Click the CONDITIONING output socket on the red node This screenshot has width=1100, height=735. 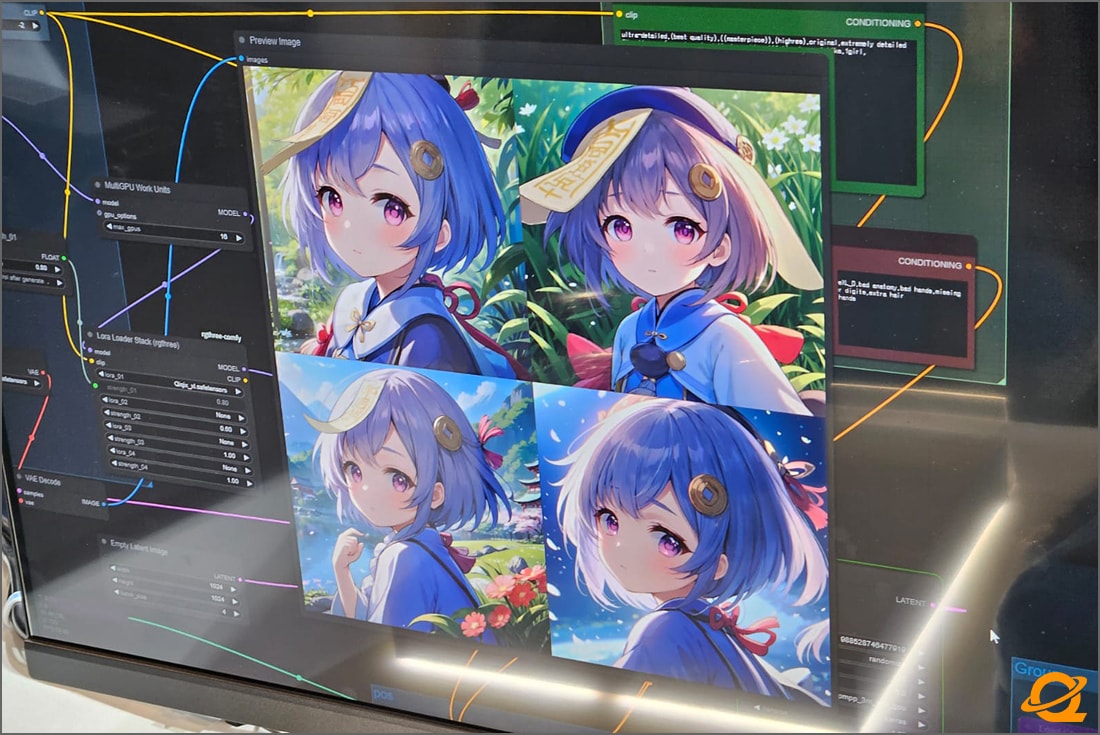coord(969,266)
